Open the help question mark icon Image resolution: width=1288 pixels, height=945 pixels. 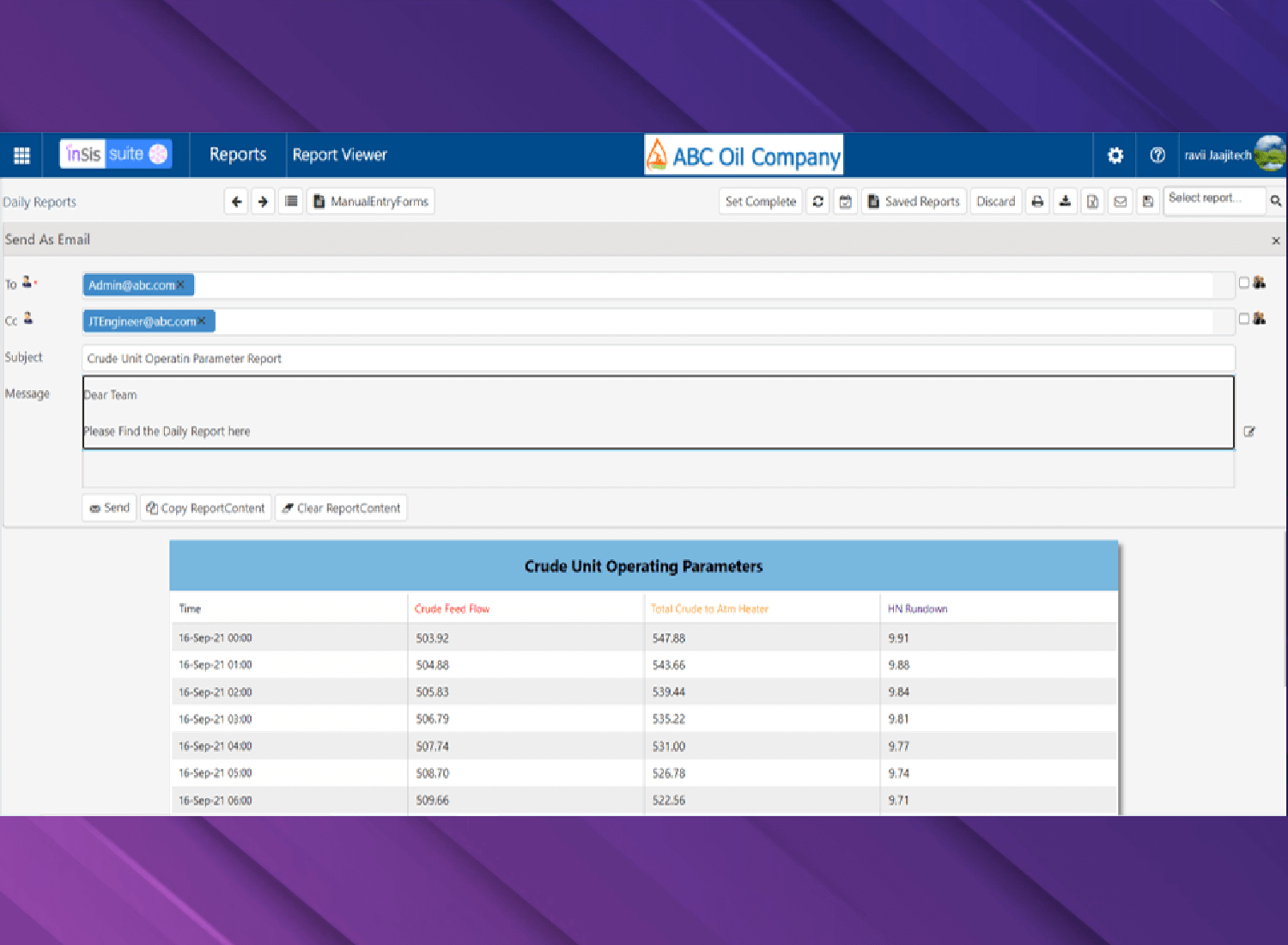1157,155
